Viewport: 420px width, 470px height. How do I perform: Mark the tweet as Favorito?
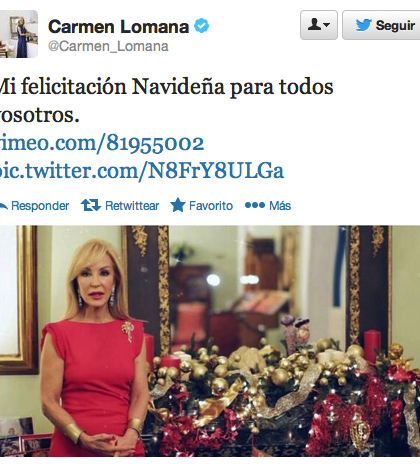tap(211, 206)
